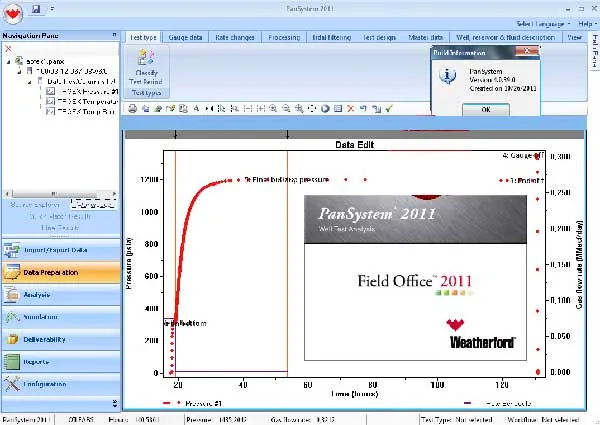
Task: Switch to the Master data tab
Action: click(x=426, y=37)
